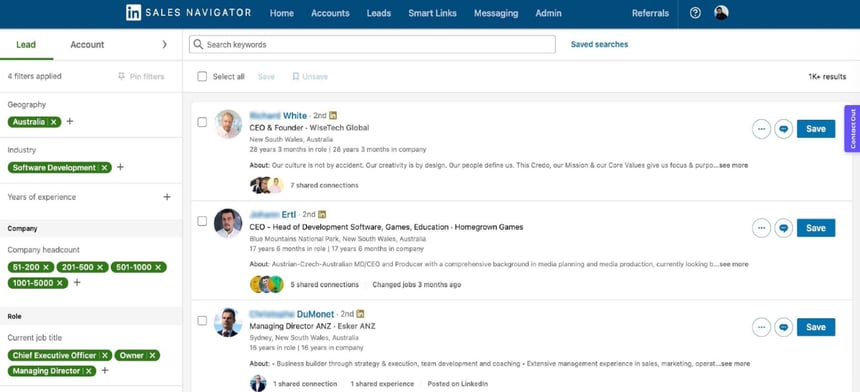The image size is (860, 392).
Task: Remove the 51-200 headcount filter
Action: coord(46,268)
